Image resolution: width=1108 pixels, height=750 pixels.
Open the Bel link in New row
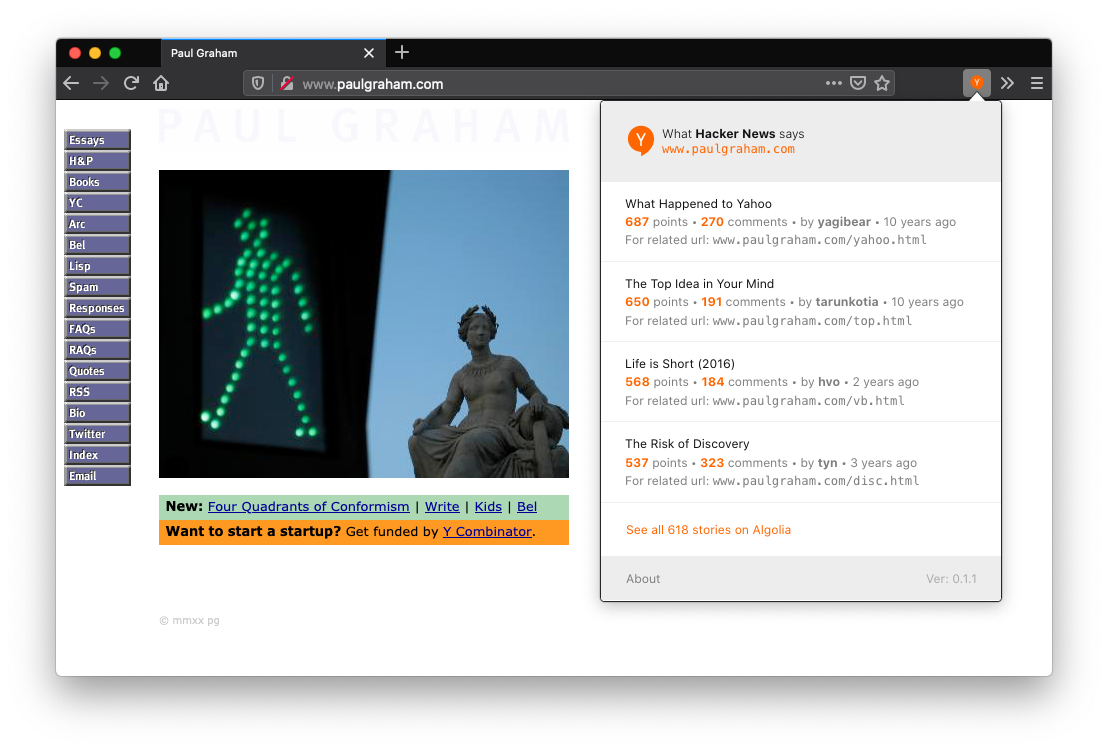tap(527, 507)
